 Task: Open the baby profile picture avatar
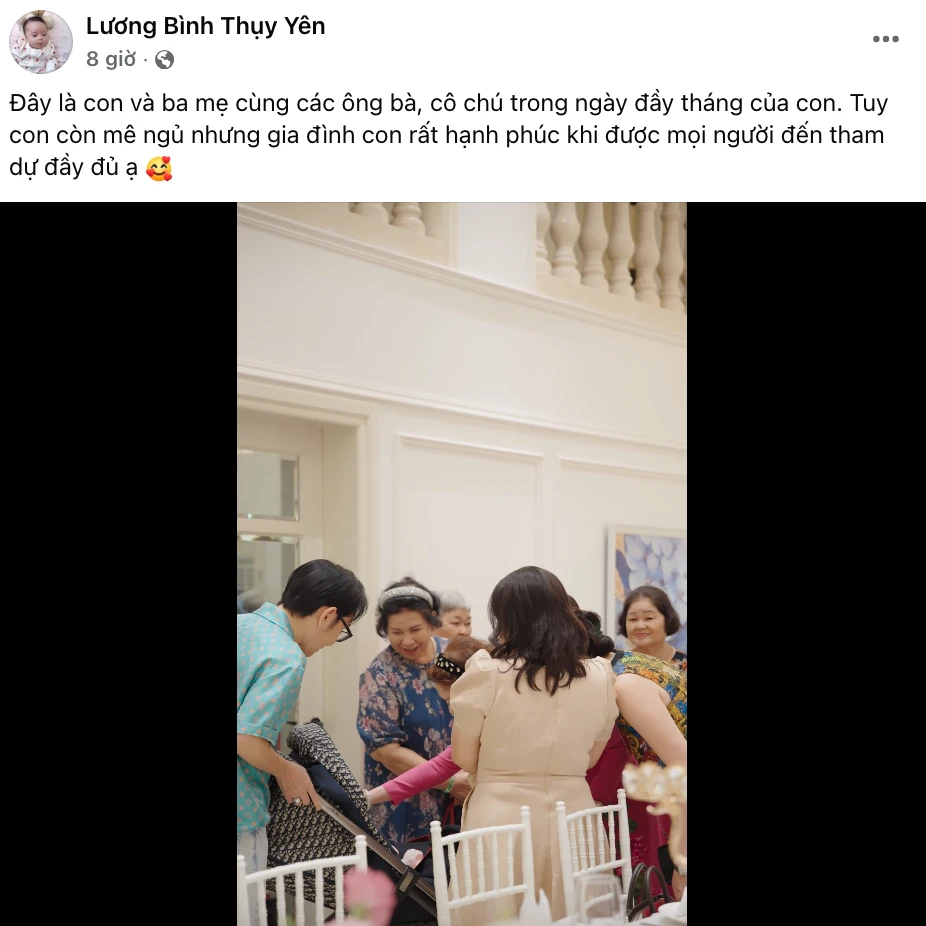click(x=41, y=41)
